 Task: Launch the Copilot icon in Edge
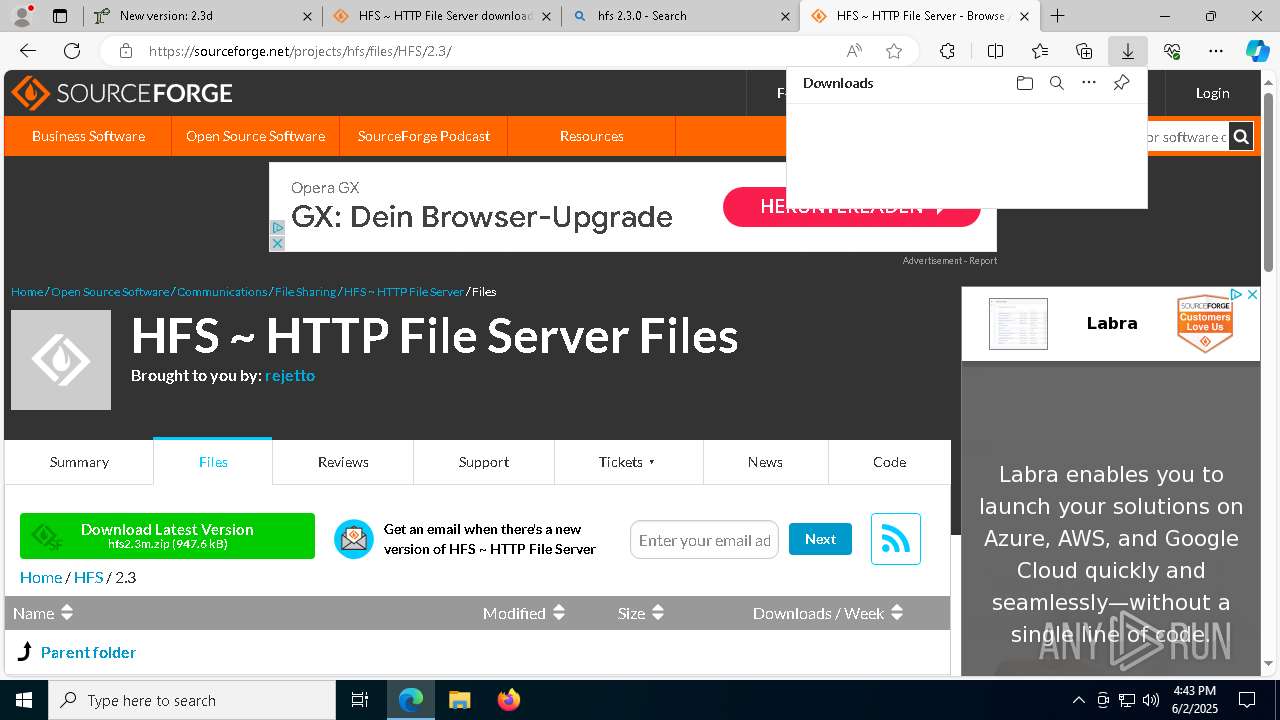tap(1257, 51)
